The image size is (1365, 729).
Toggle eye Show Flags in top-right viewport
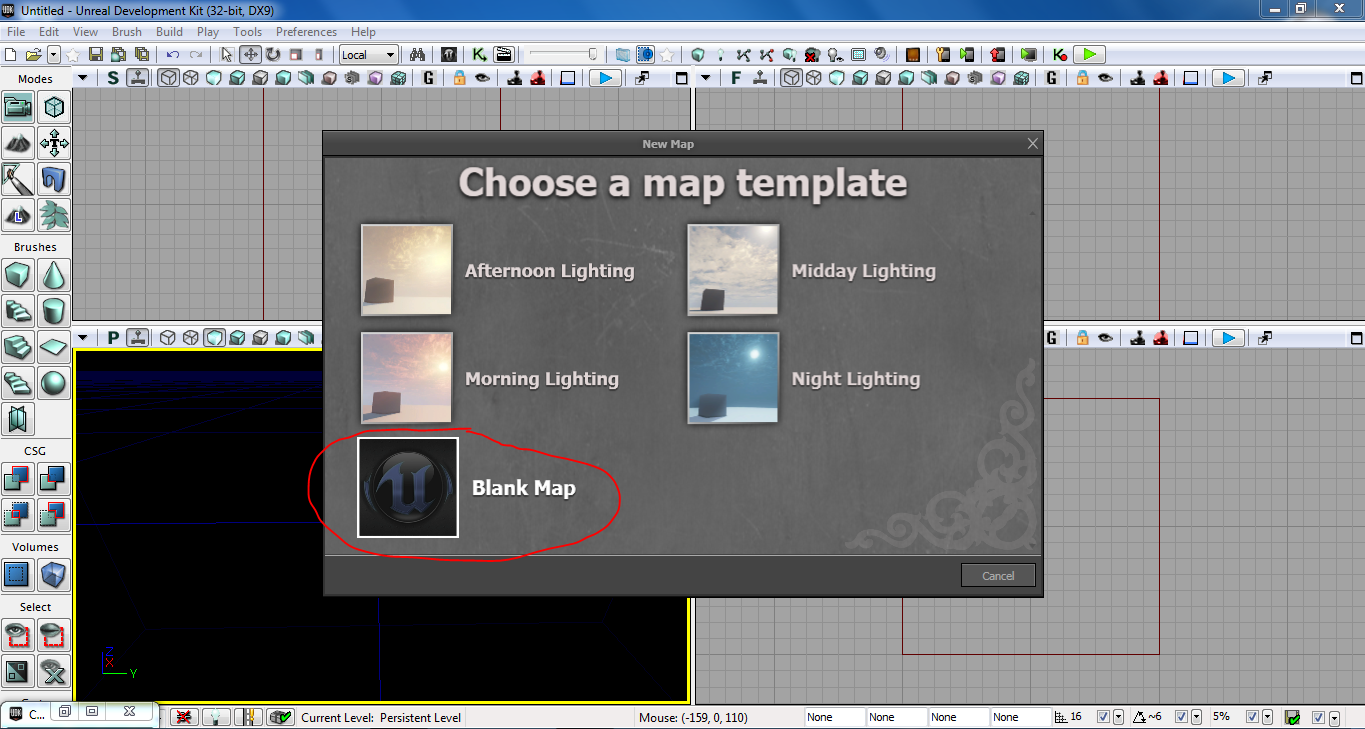(1105, 78)
